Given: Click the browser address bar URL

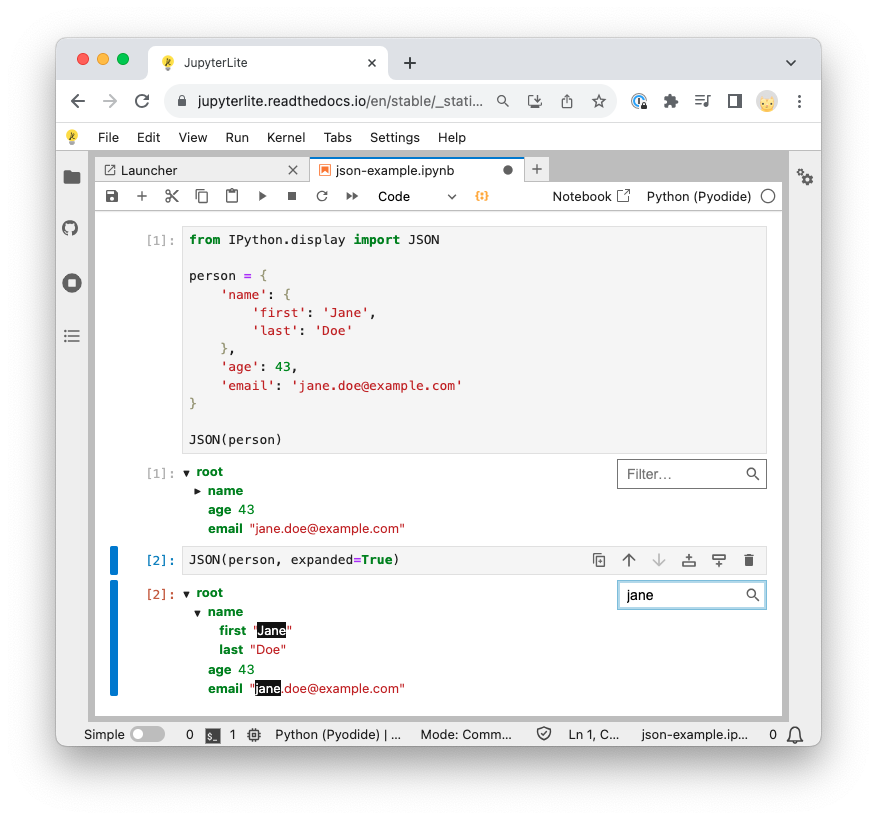Looking at the screenshot, I should pos(340,101).
